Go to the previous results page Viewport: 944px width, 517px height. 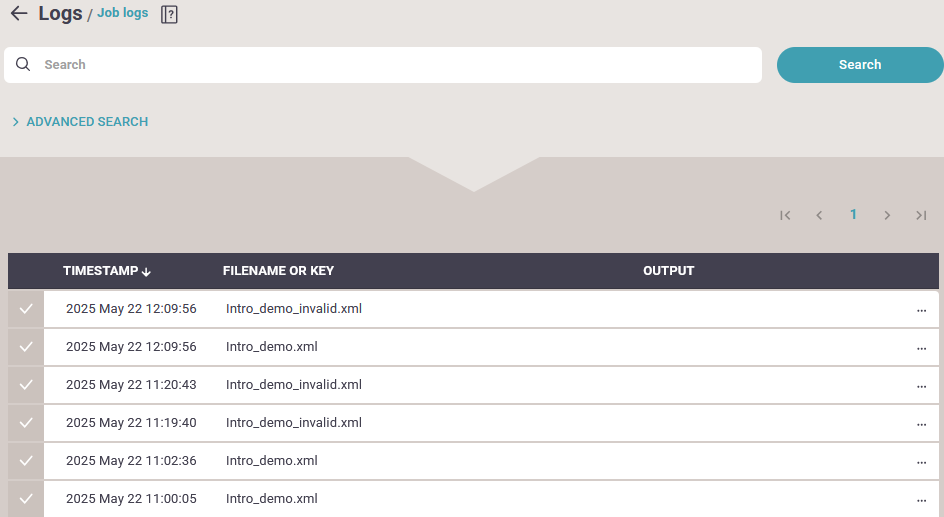819,215
